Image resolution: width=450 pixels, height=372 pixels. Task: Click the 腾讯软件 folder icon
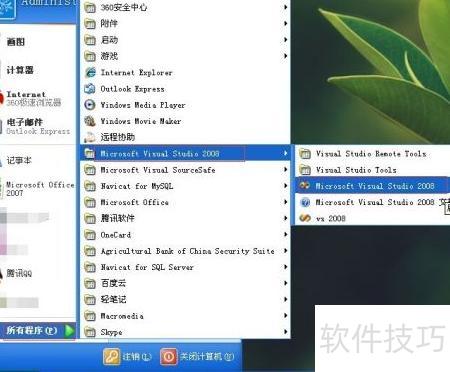pyautogui.click(x=90, y=218)
